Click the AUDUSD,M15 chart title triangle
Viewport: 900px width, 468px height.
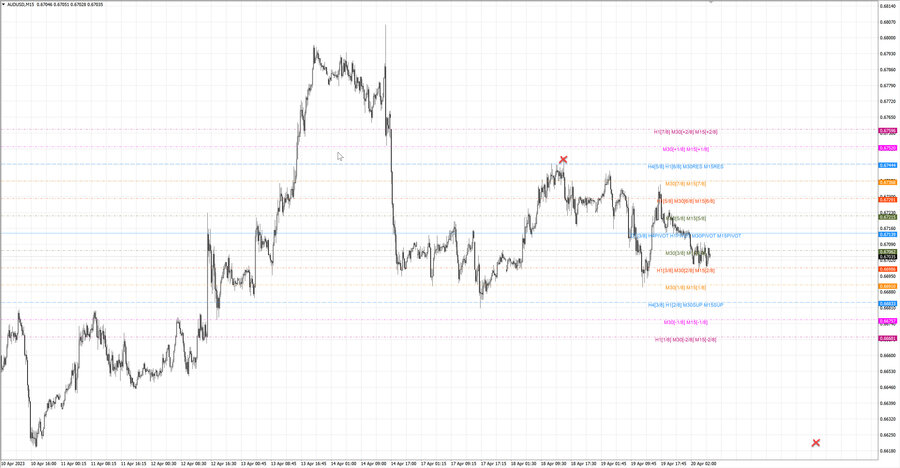click(x=3, y=5)
